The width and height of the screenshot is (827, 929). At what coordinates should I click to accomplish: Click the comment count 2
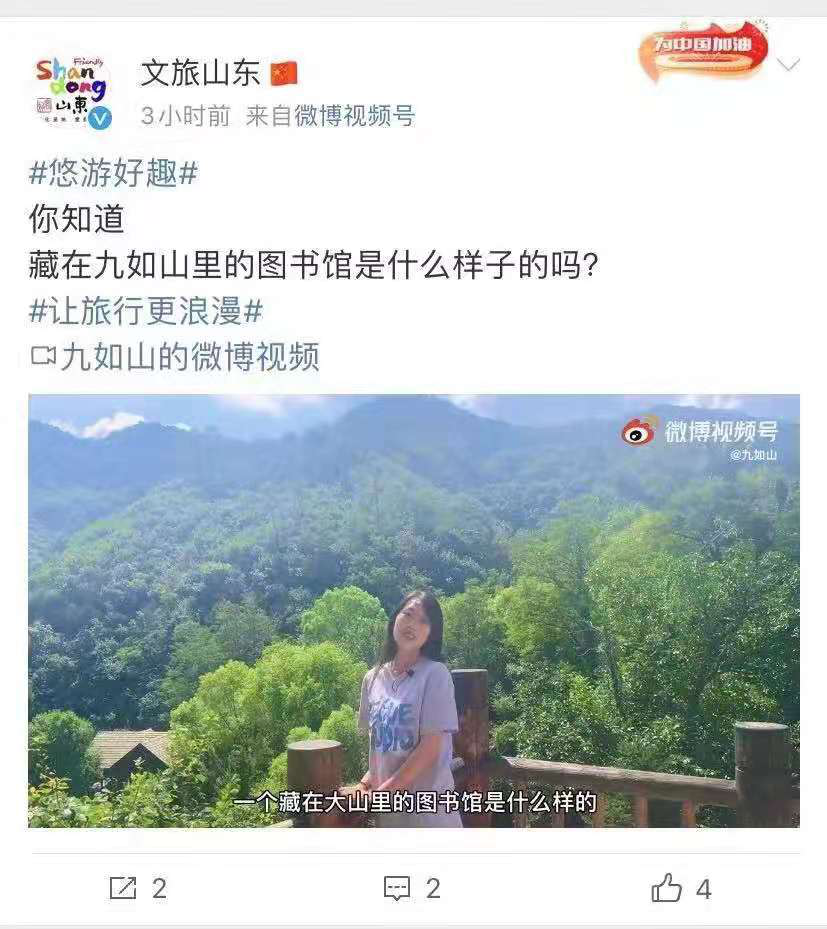pyautogui.click(x=433, y=889)
